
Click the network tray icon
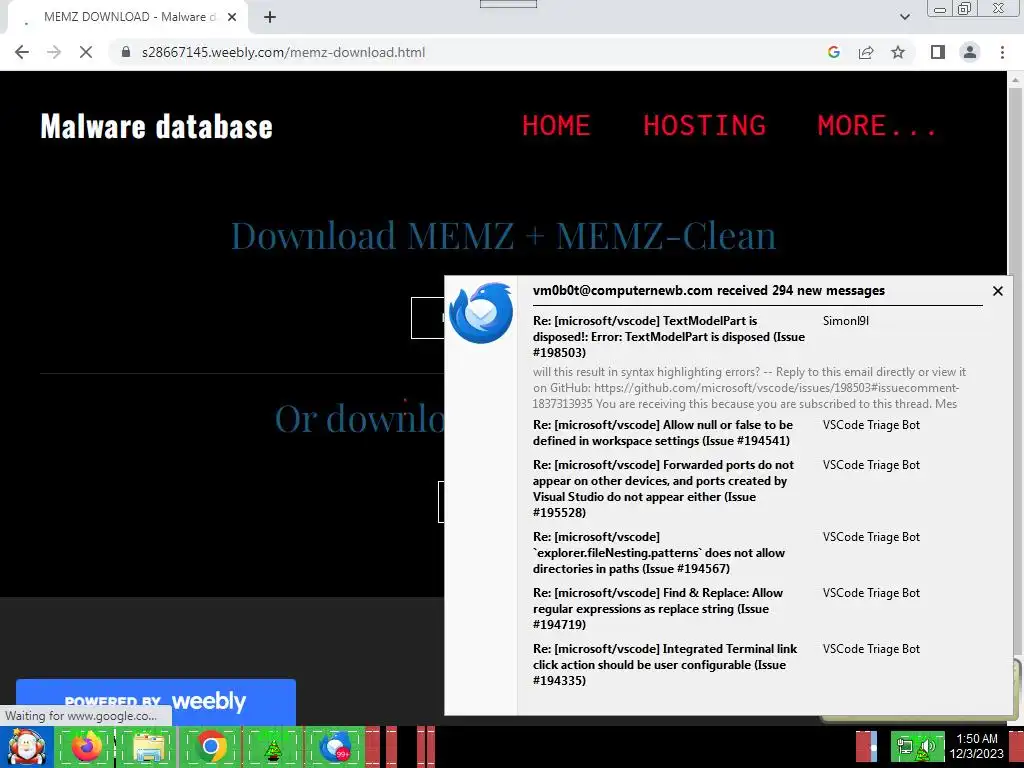pyautogui.click(x=906, y=747)
